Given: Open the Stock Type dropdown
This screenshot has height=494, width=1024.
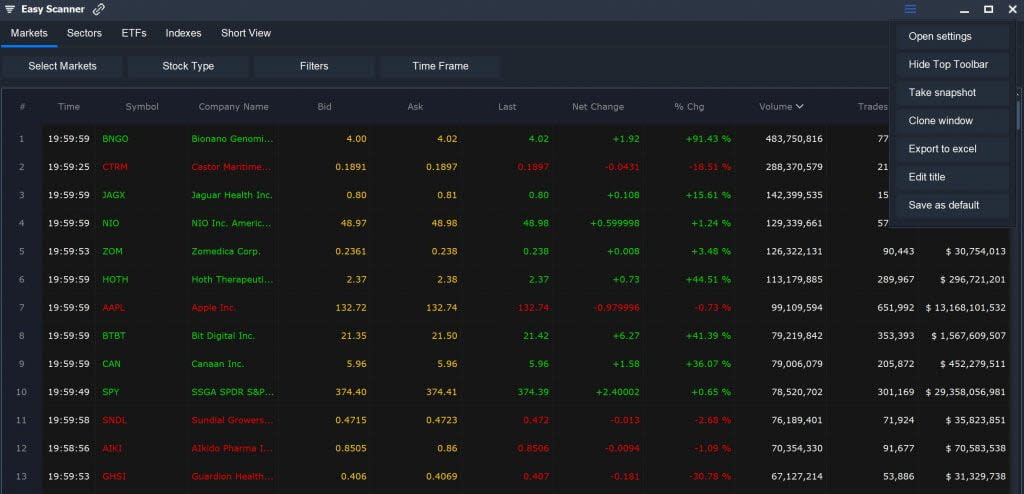Looking at the screenshot, I should click(188, 66).
